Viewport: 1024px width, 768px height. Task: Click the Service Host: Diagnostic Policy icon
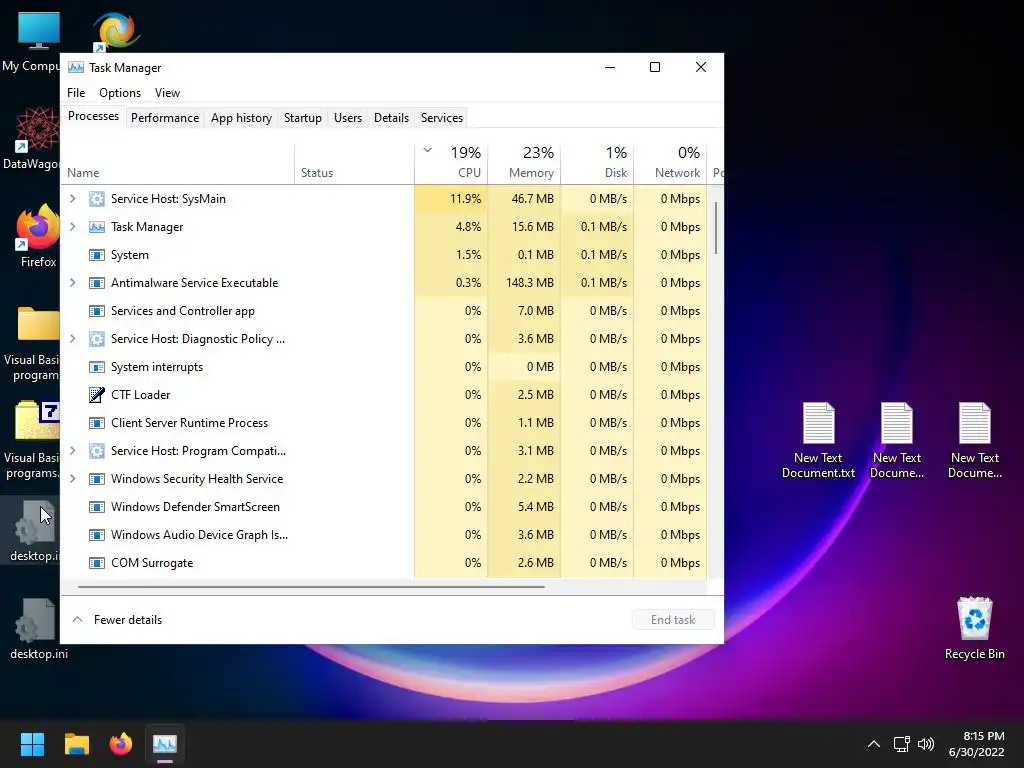97,339
